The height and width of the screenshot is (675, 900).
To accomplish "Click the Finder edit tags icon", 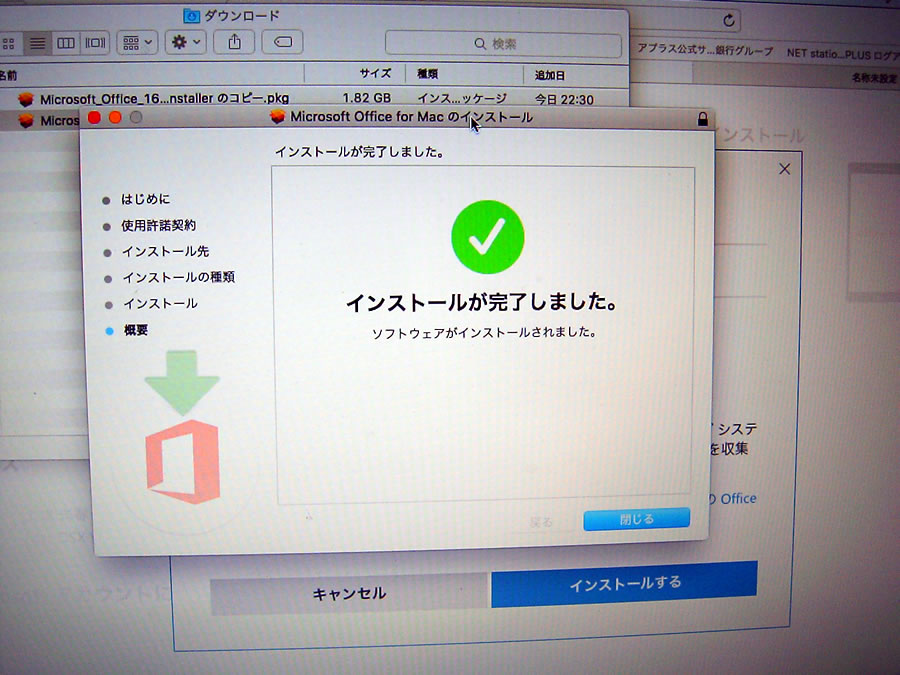I will [282, 42].
